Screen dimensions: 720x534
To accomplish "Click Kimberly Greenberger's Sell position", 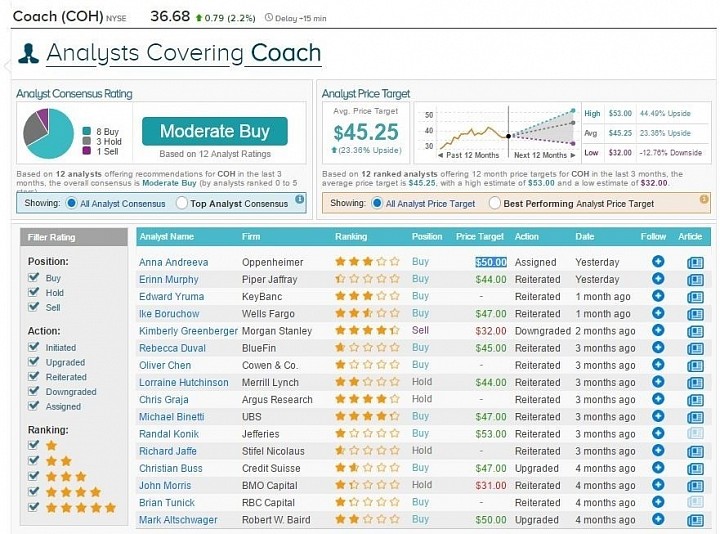I will pyautogui.click(x=420, y=330).
